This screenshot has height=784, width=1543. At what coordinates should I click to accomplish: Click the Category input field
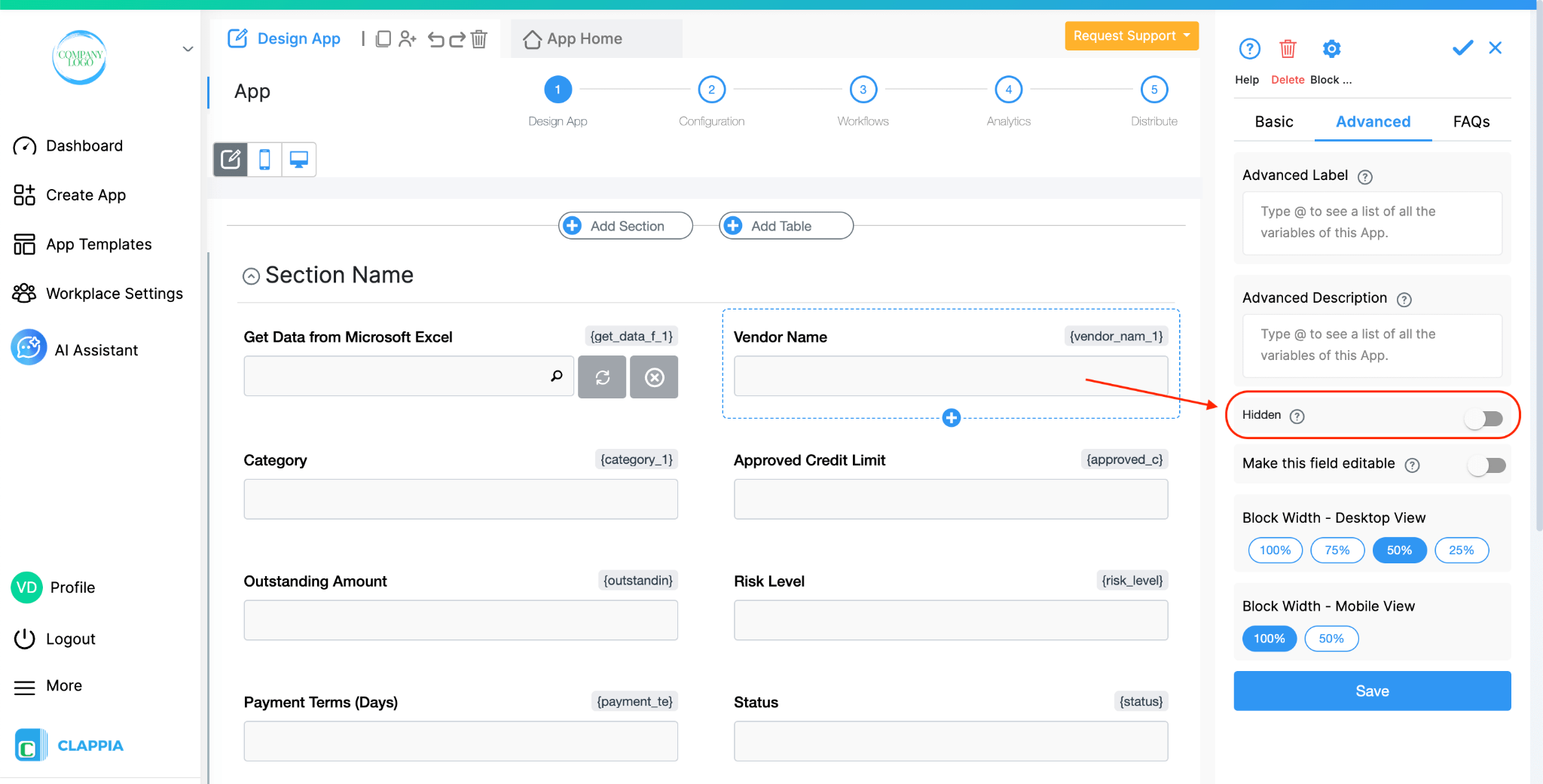[460, 499]
